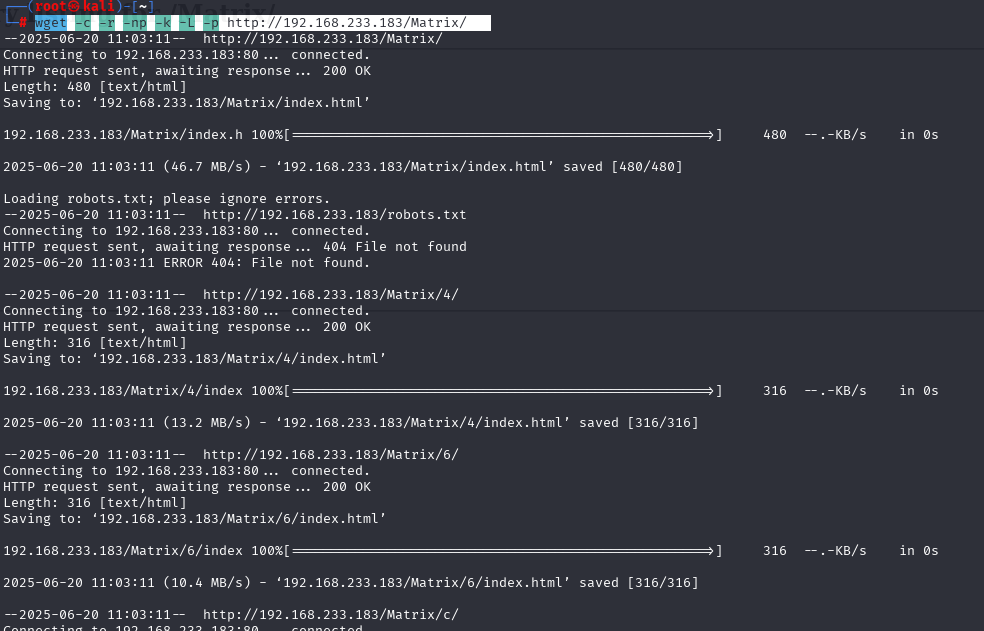984x631 pixels.
Task: Click the 480 byte count beside the progress bar
Action: pos(774,135)
